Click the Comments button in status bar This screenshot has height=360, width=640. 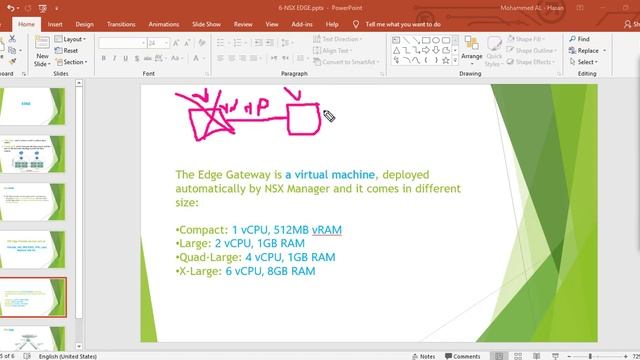click(x=462, y=356)
